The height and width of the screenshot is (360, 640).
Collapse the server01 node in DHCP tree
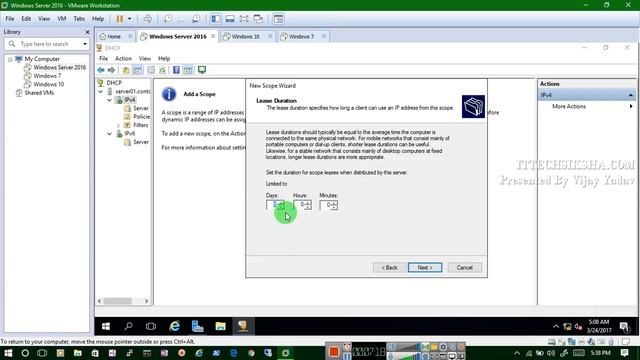[101, 91]
